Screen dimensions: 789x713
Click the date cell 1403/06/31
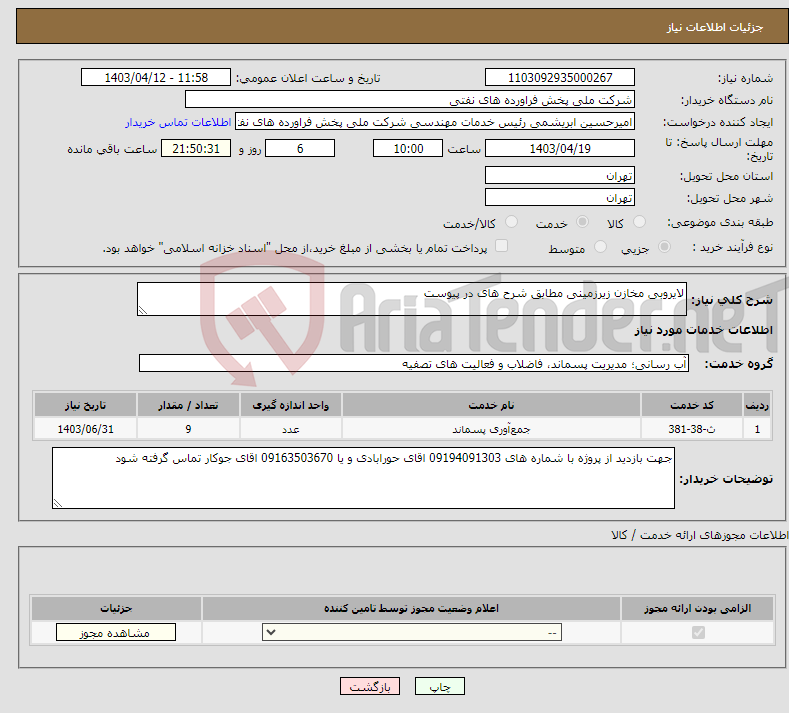tap(86, 429)
